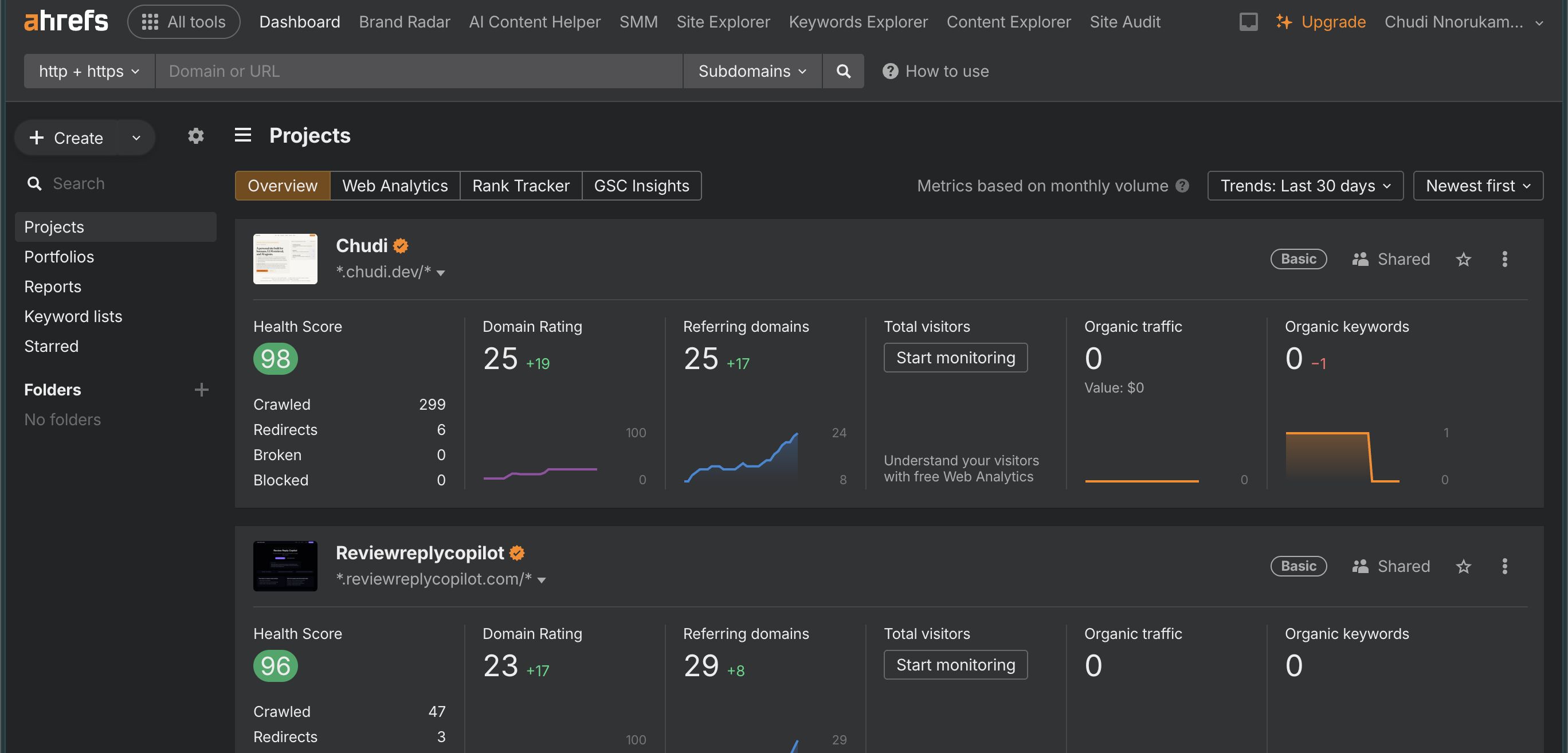Open Reports in the sidebar
The image size is (1568, 753).
[x=52, y=287]
